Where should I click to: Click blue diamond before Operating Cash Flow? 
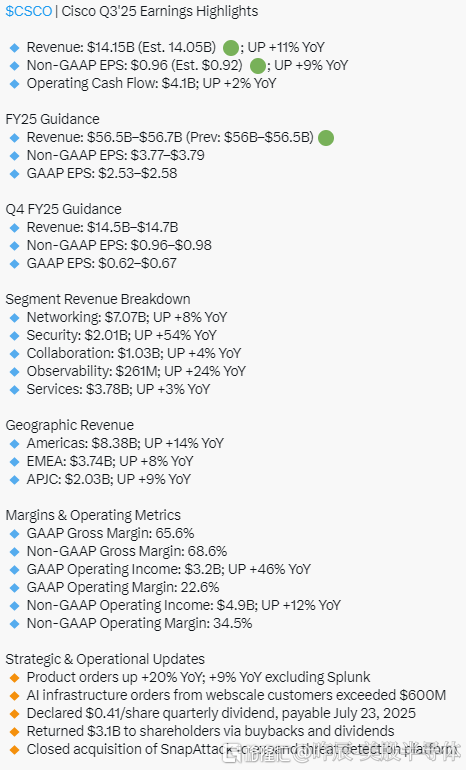[15, 83]
